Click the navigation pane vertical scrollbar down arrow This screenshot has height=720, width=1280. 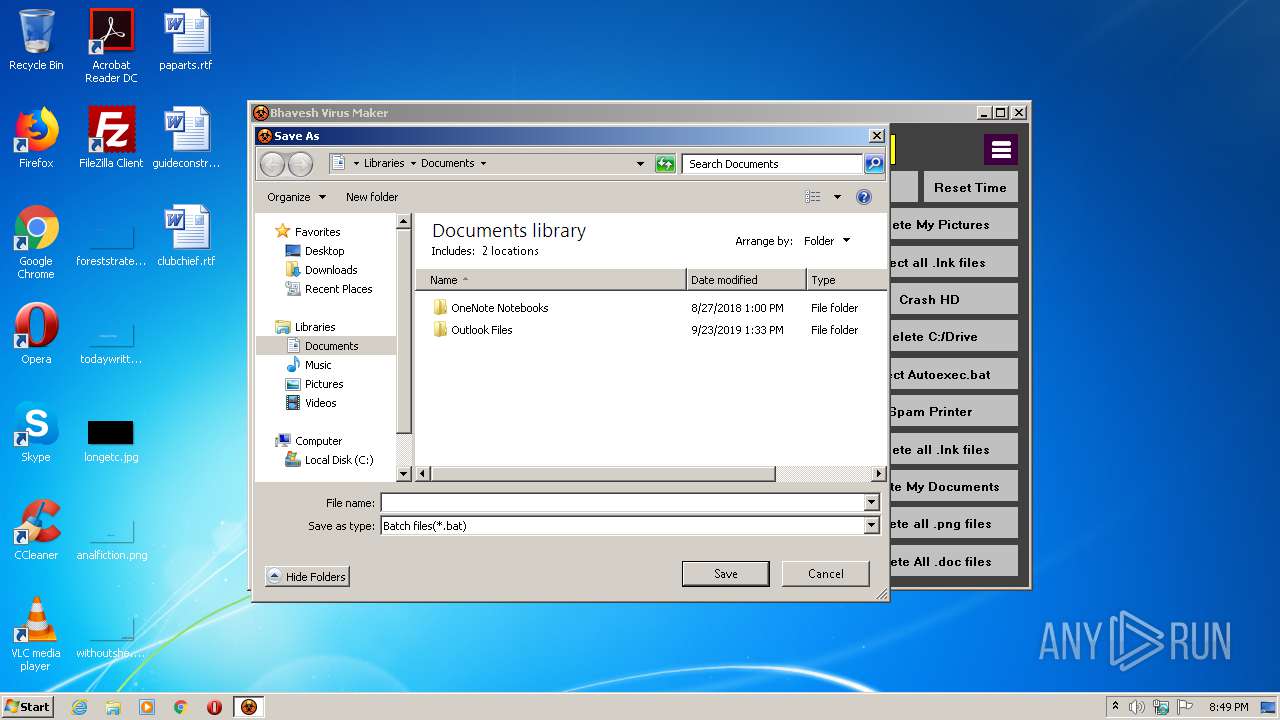[404, 474]
